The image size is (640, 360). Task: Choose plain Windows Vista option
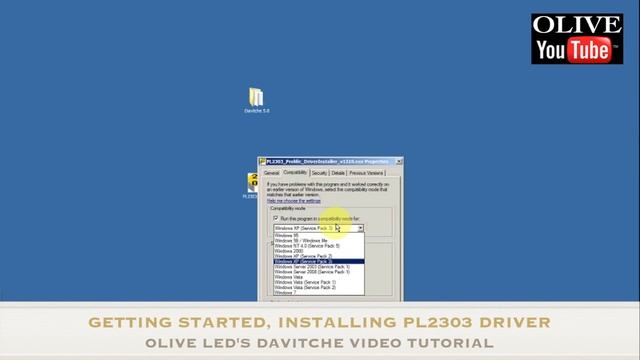(x=319, y=277)
